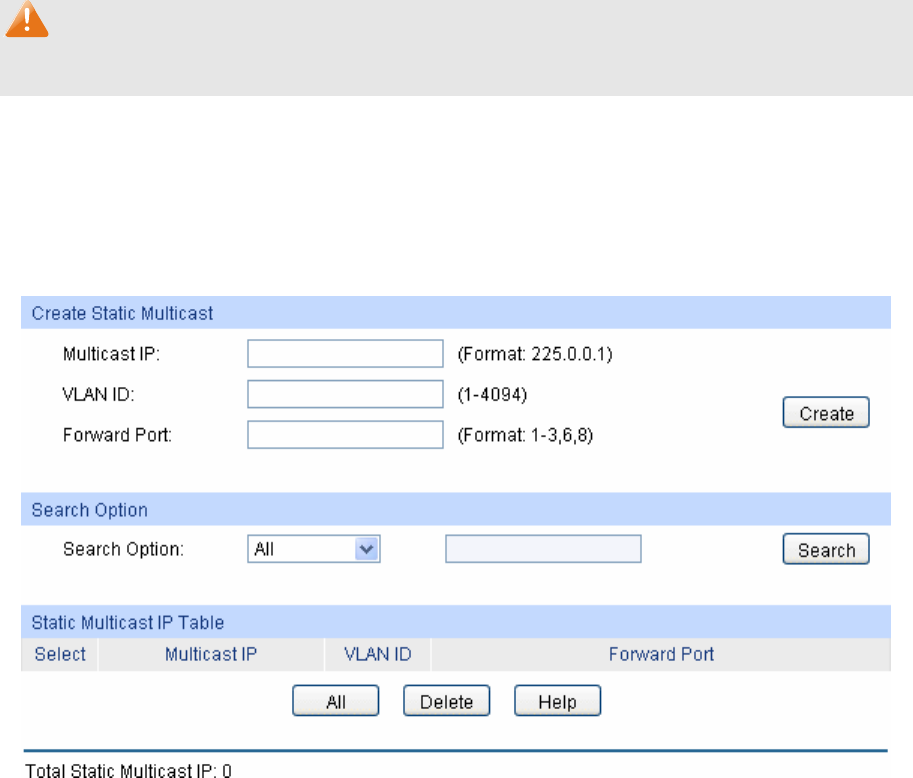
Task: Click the Static Multicast IP Table heading
Action: point(128,622)
